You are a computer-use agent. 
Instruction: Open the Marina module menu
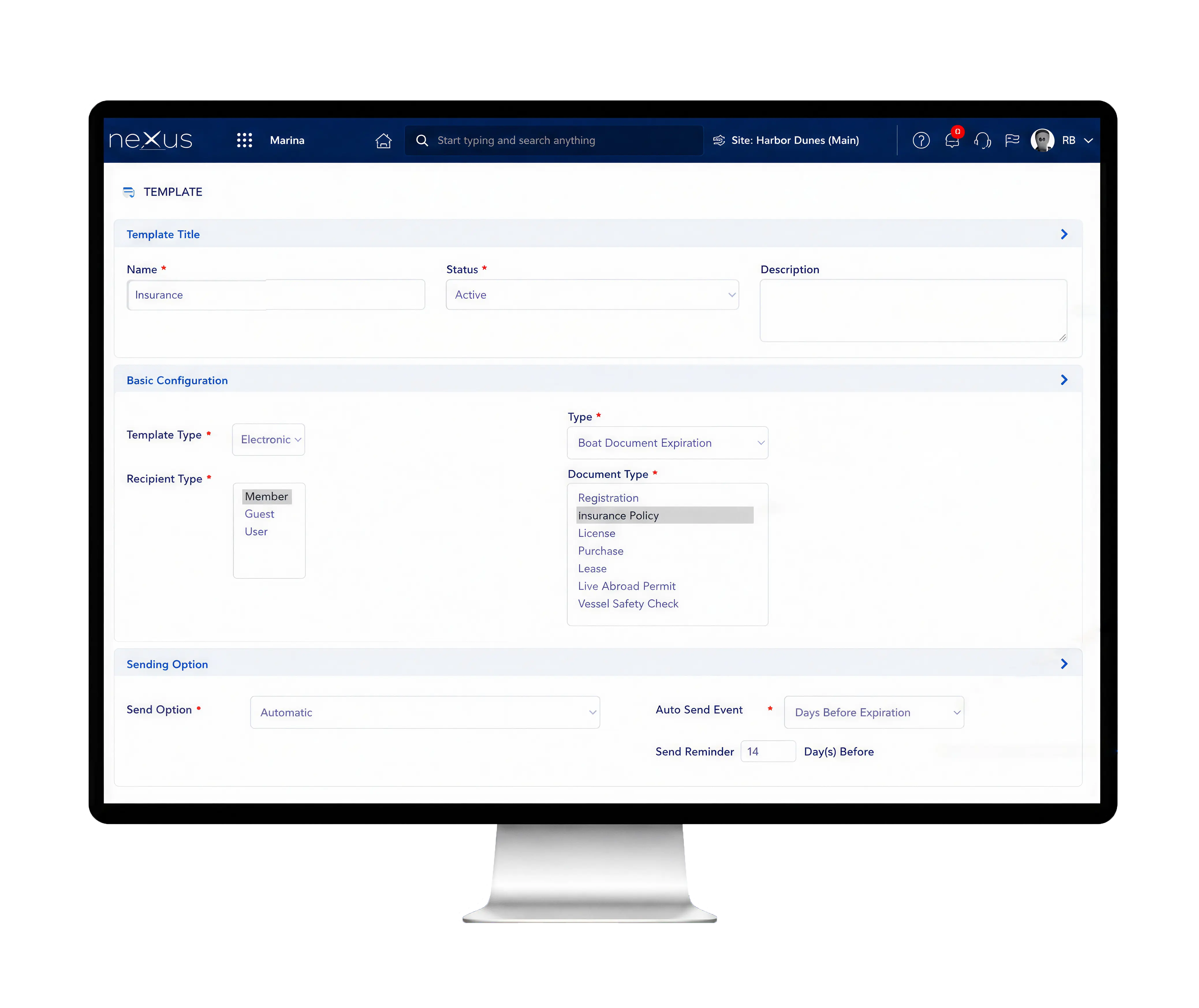pyautogui.click(x=287, y=140)
